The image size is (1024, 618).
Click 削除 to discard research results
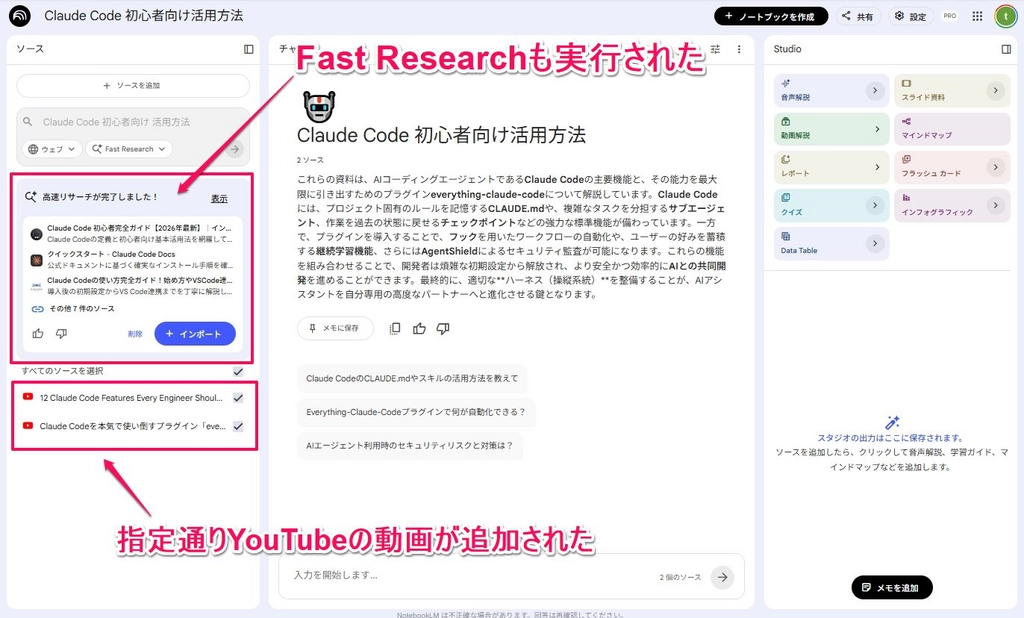(x=135, y=334)
